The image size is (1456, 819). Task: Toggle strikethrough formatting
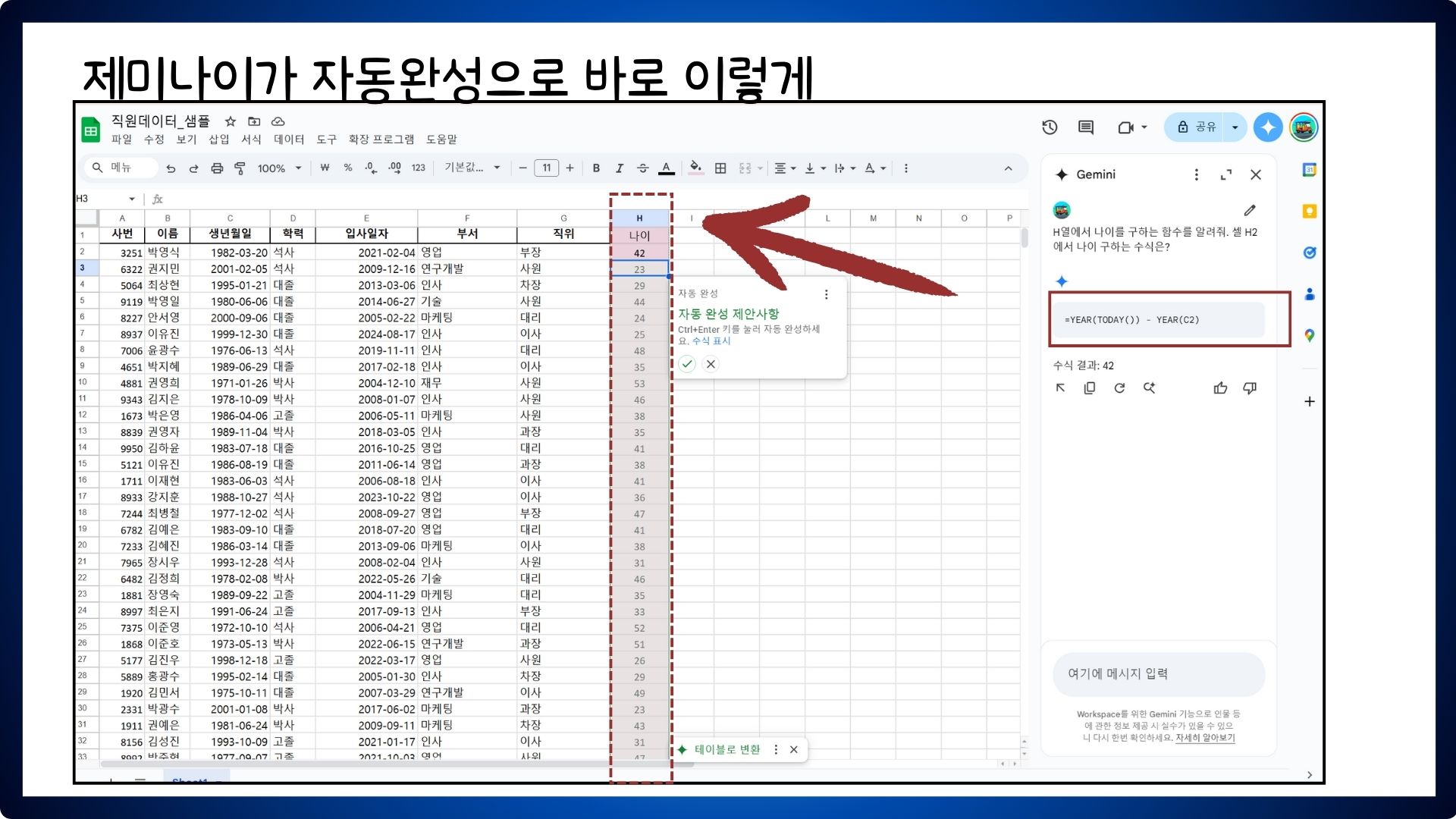642,168
